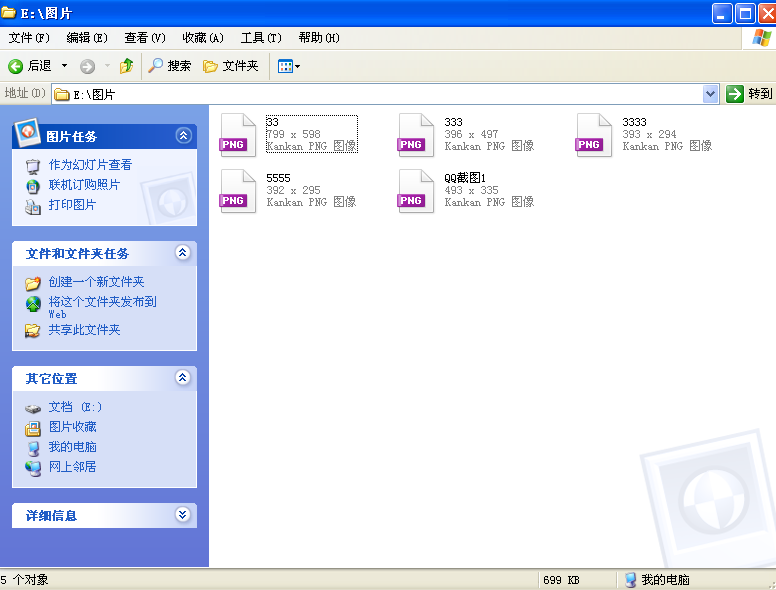
Task: Click 创建一个新文件夹 link
Action: [97, 282]
